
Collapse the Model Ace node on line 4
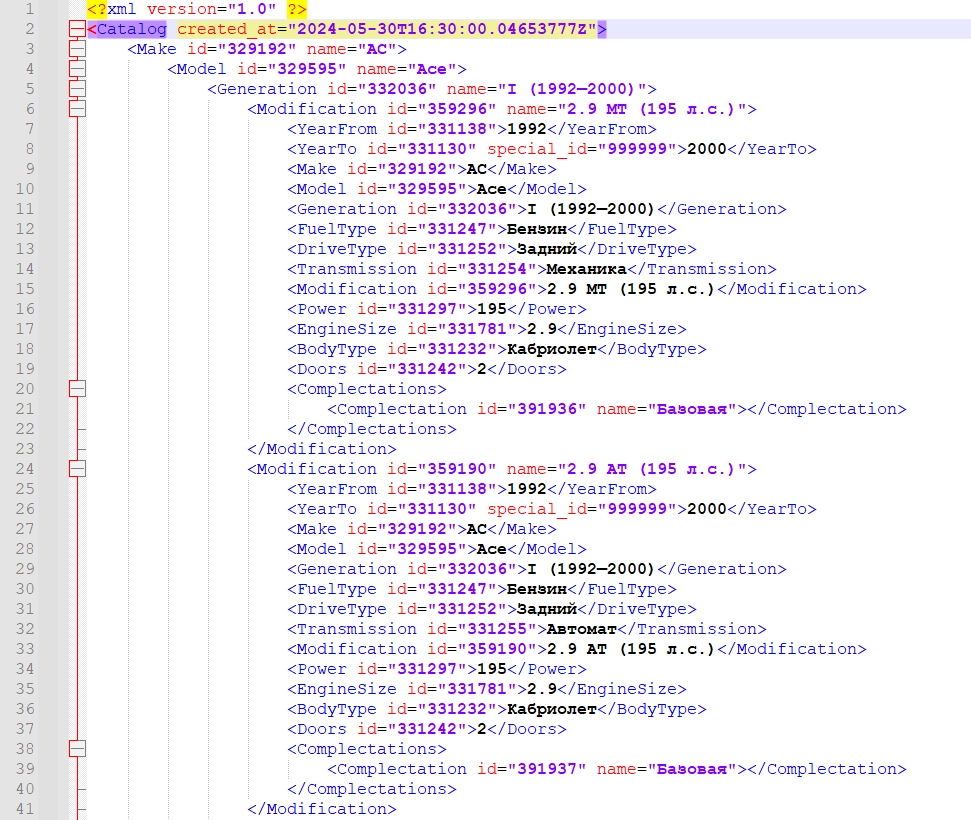77,69
